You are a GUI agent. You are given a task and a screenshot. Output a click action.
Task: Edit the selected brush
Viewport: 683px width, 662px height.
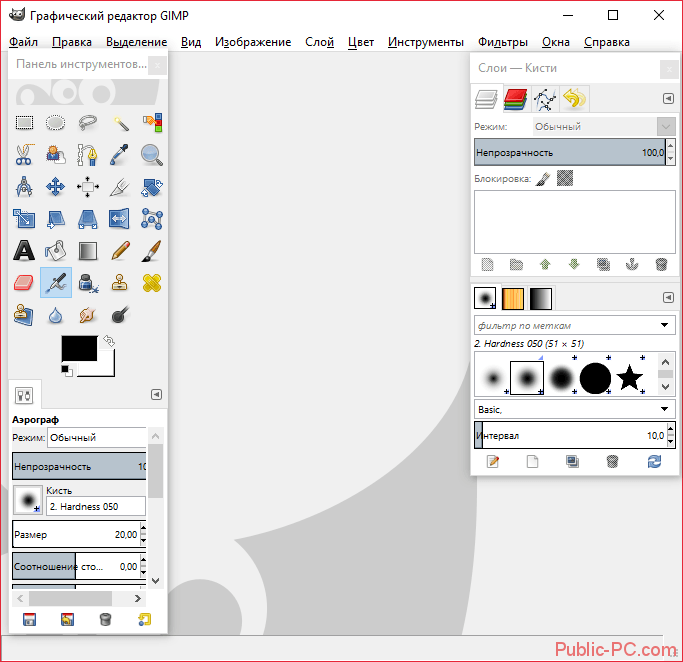click(x=493, y=462)
